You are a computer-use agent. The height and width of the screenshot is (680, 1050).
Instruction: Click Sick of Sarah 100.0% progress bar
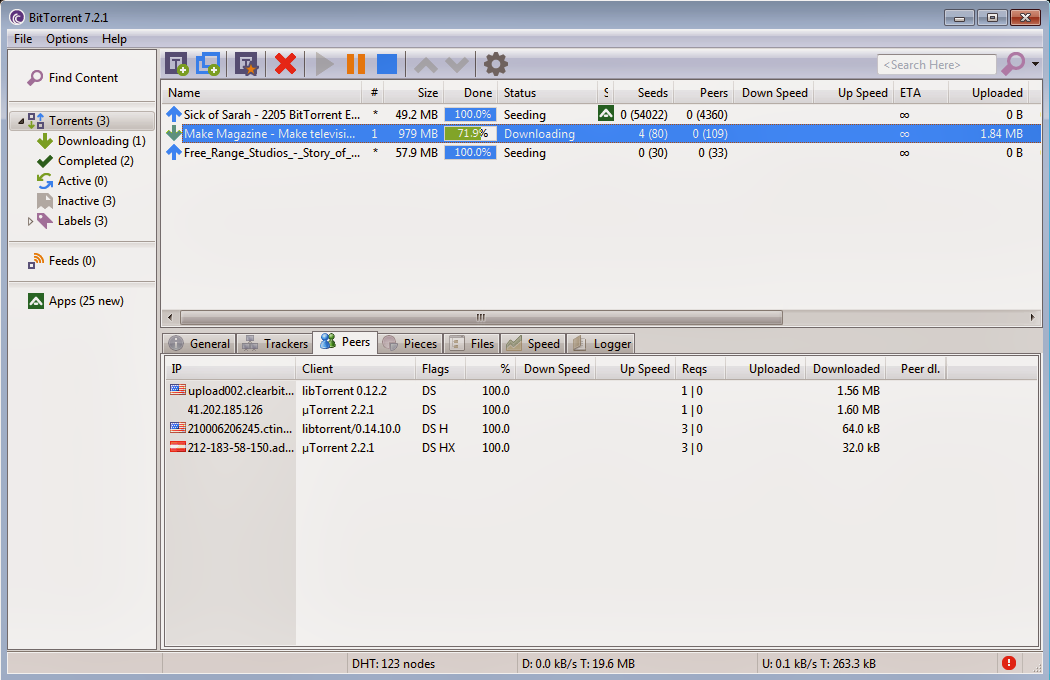470,115
